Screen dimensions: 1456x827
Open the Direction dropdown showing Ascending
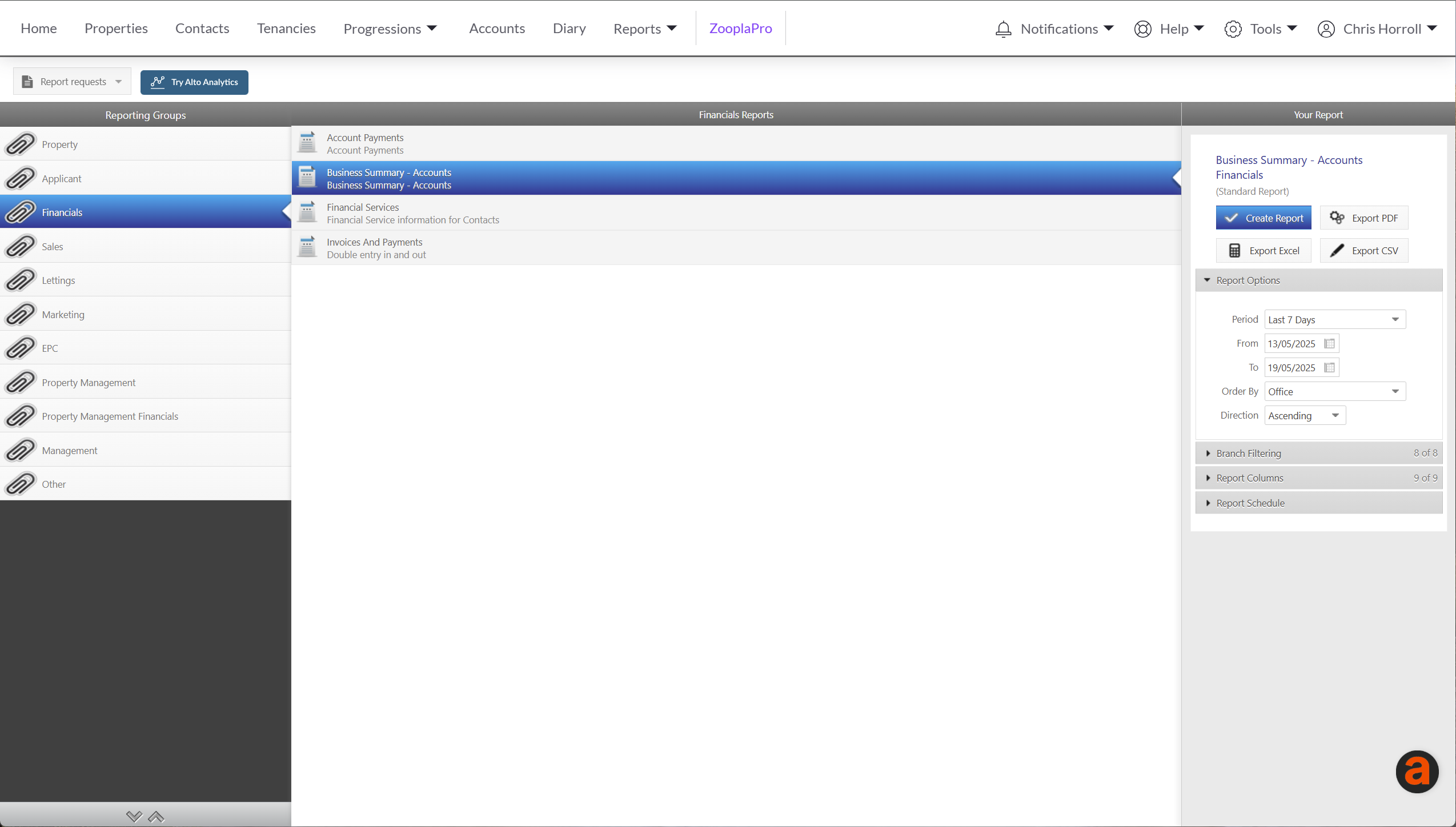(1305, 415)
